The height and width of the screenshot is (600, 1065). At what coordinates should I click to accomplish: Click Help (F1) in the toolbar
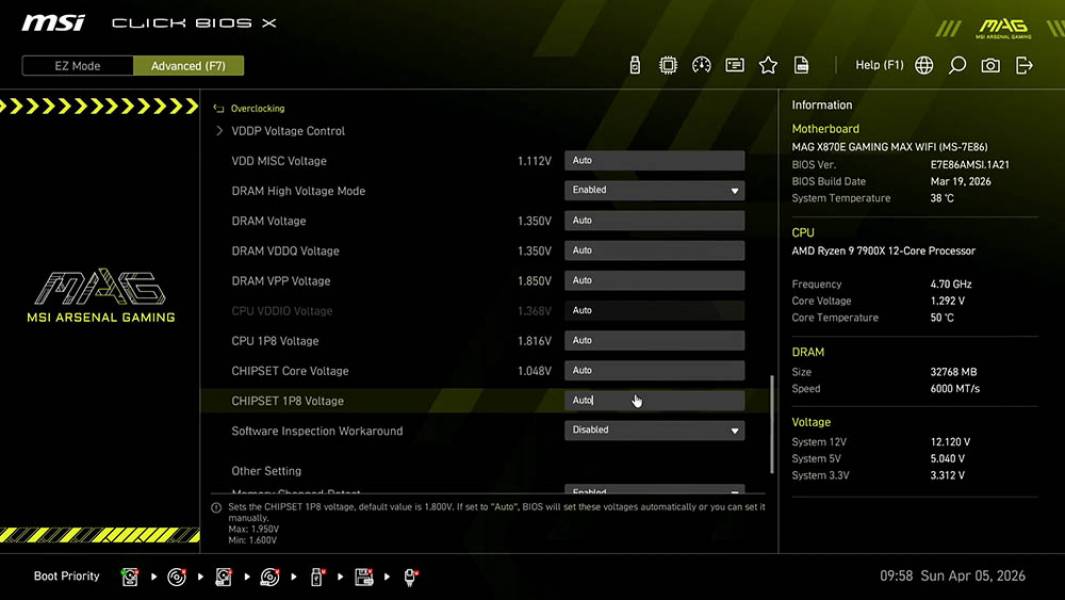pyautogui.click(x=877, y=64)
